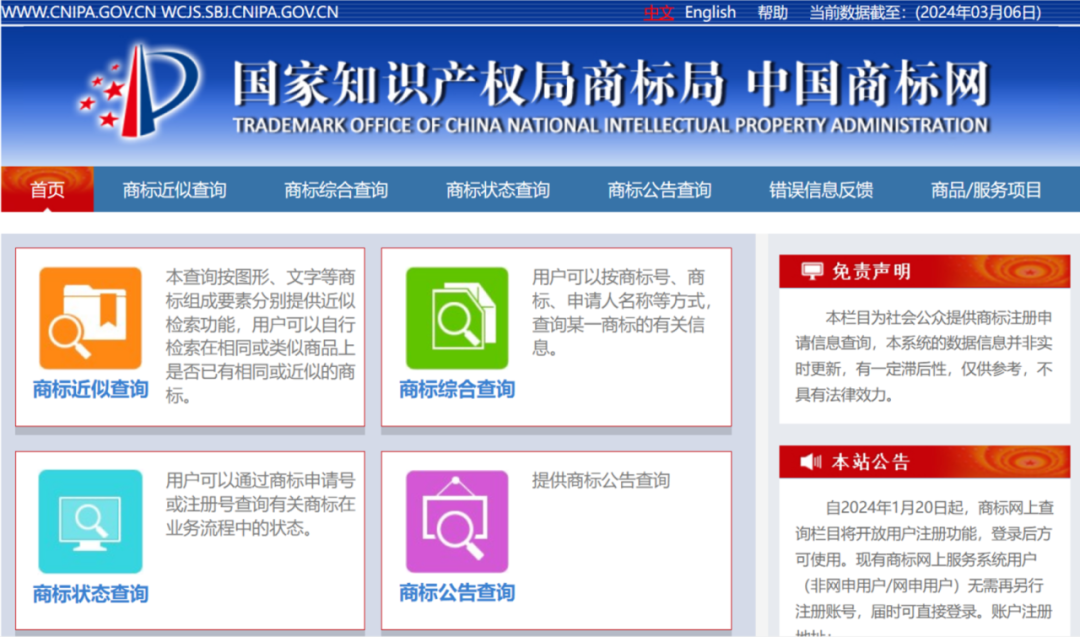Click the English TRADEMARK OFFICE banner subtitle
Viewport: 1080px width, 637px height.
pos(611,125)
